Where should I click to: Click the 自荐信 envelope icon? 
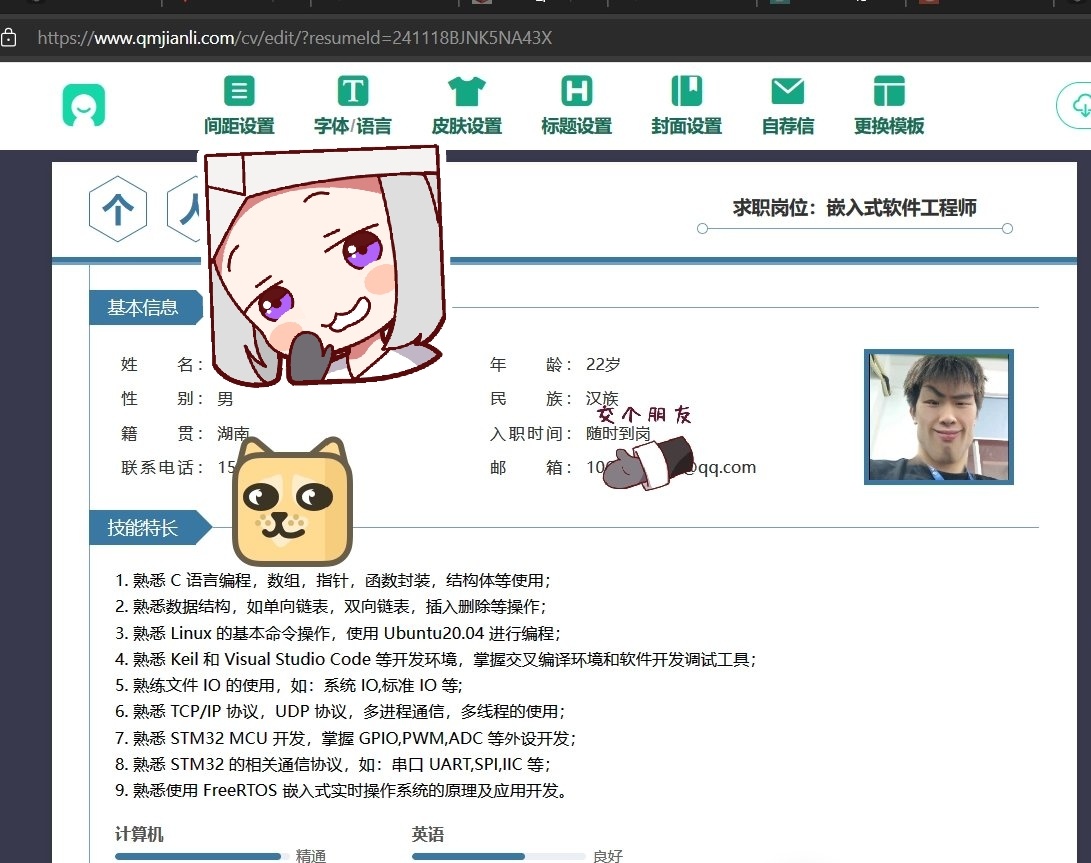(788, 91)
